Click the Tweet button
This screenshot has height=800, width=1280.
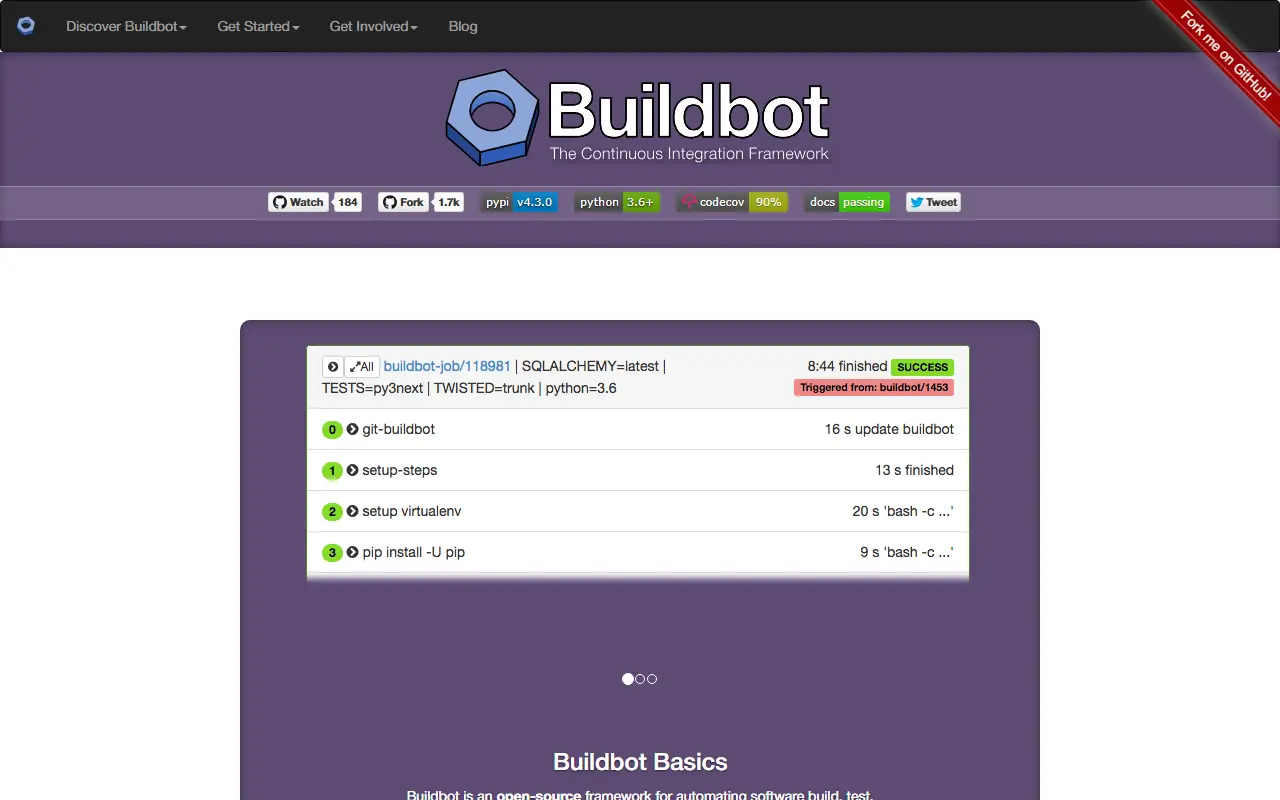point(933,202)
